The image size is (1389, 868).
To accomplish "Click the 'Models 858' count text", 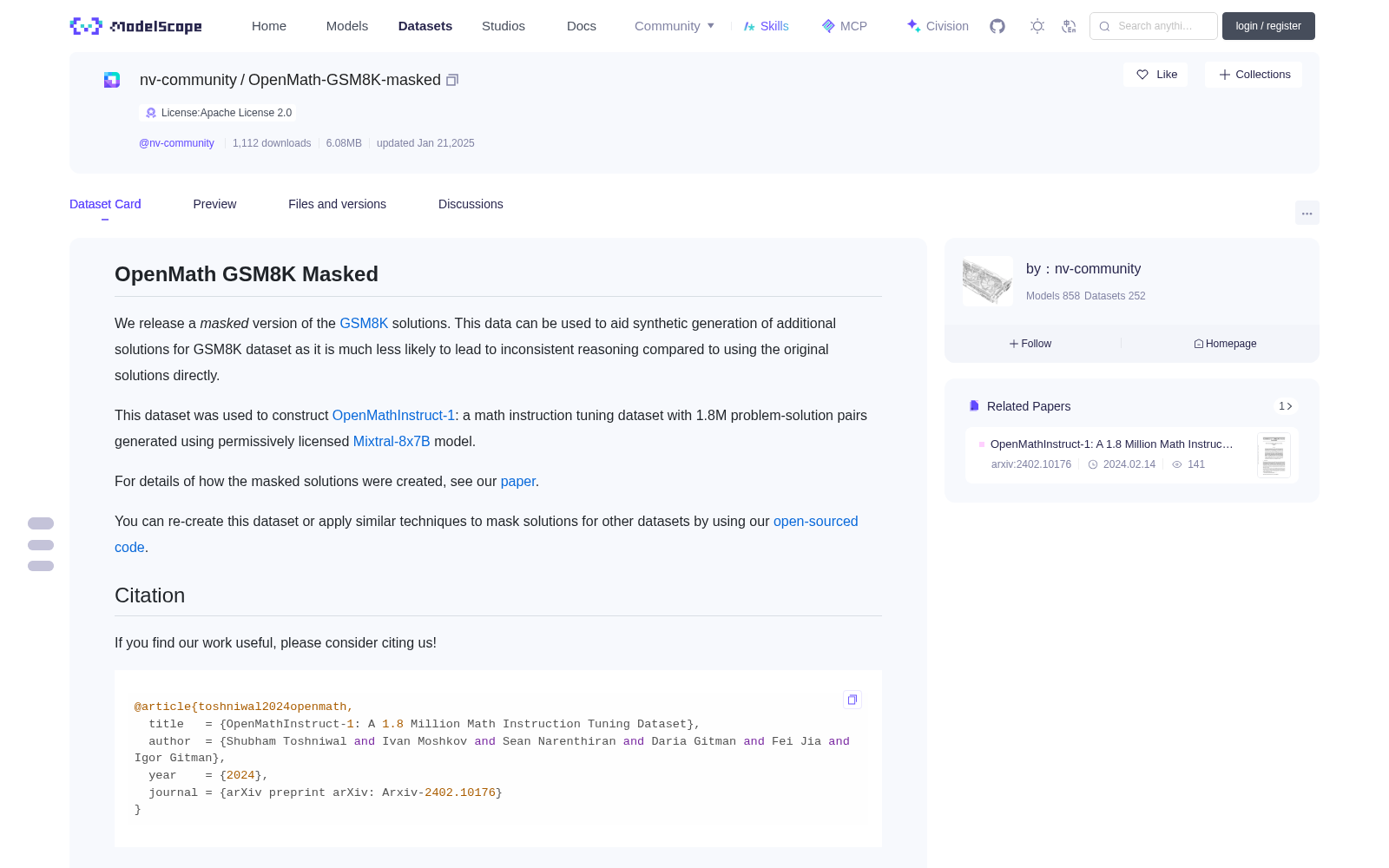I will [1053, 296].
